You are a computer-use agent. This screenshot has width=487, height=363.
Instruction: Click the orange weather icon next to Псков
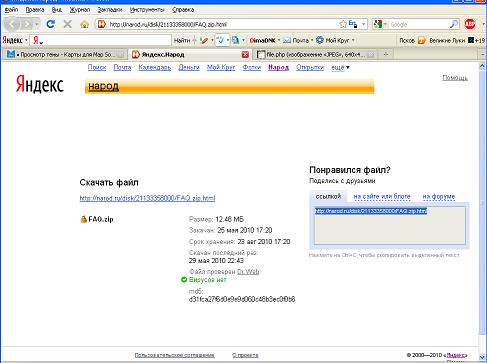coord(422,40)
